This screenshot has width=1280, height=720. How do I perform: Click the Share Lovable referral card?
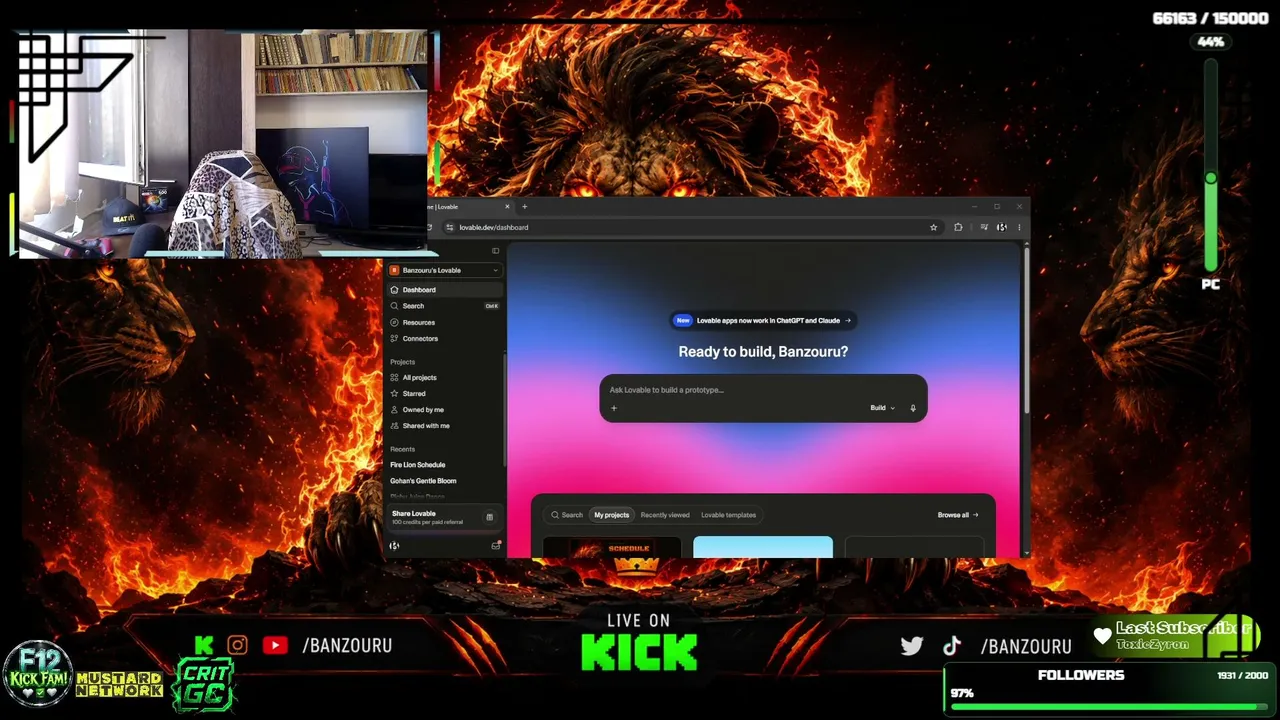point(443,517)
